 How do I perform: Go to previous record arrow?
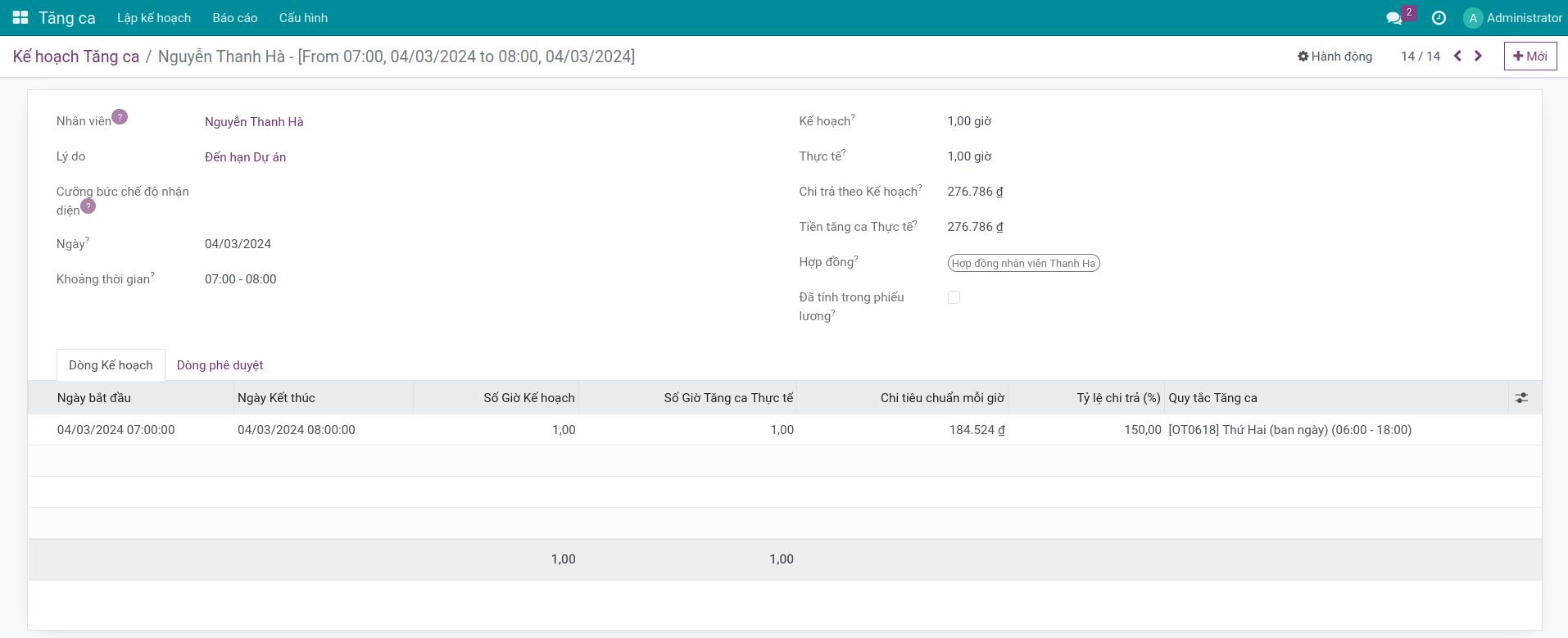[1457, 57]
